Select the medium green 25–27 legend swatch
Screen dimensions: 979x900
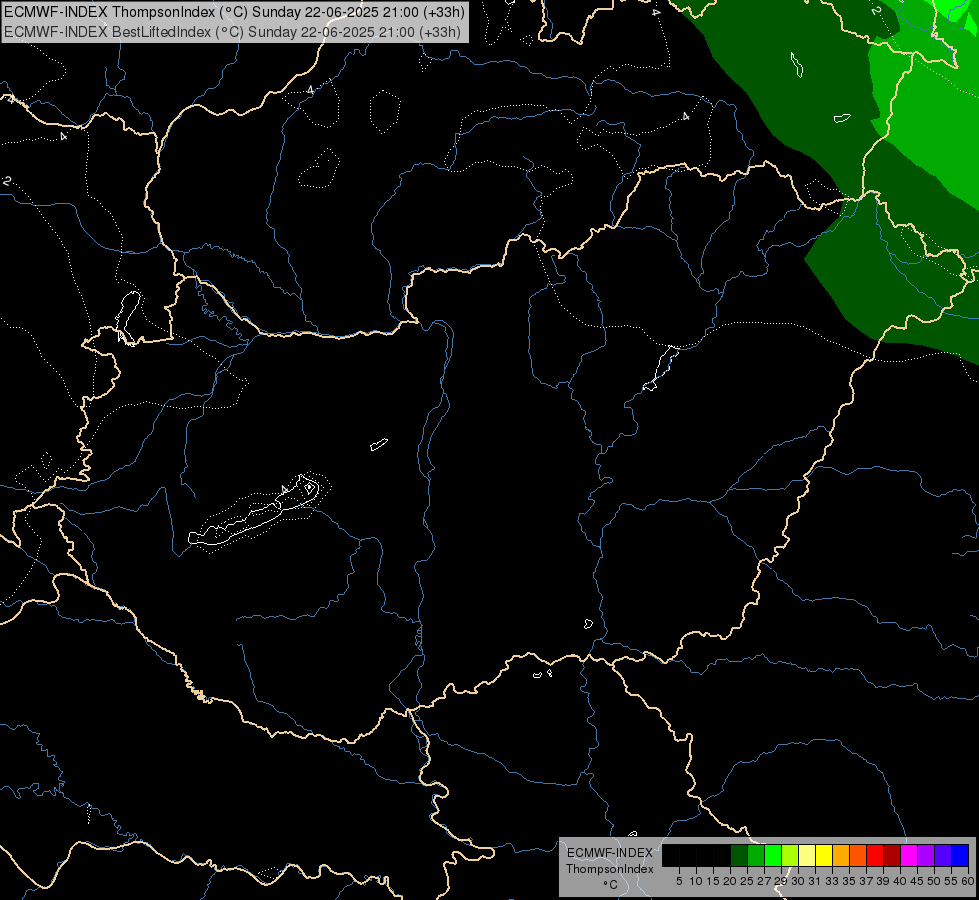coord(756,855)
